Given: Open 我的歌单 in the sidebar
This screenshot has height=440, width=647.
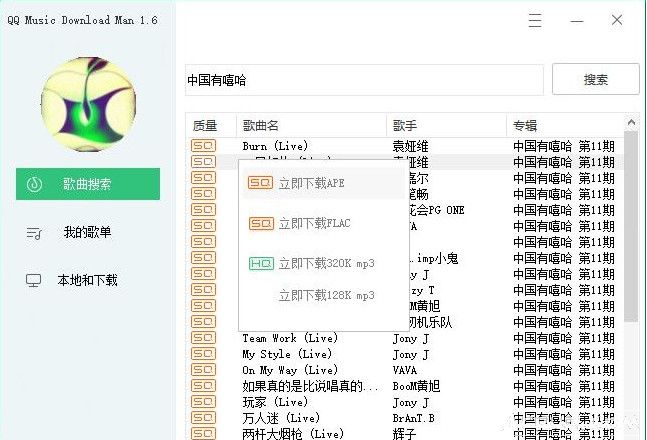Looking at the screenshot, I should 87,232.
